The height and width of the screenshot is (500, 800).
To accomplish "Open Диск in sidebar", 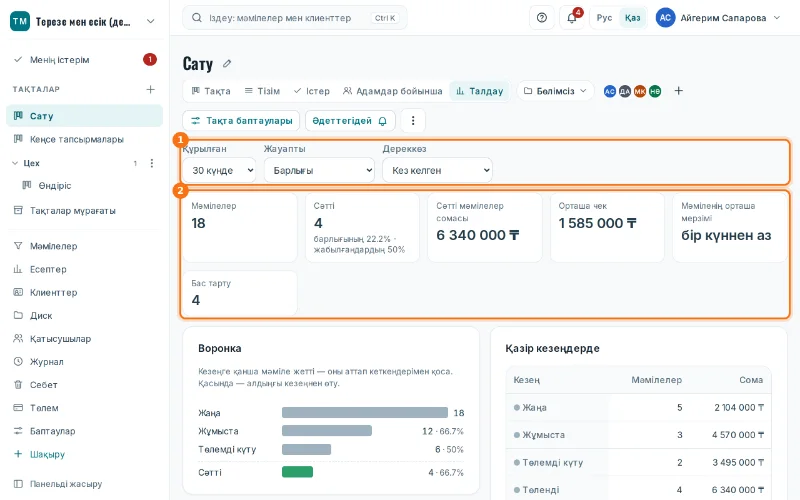I will (x=84, y=315).
